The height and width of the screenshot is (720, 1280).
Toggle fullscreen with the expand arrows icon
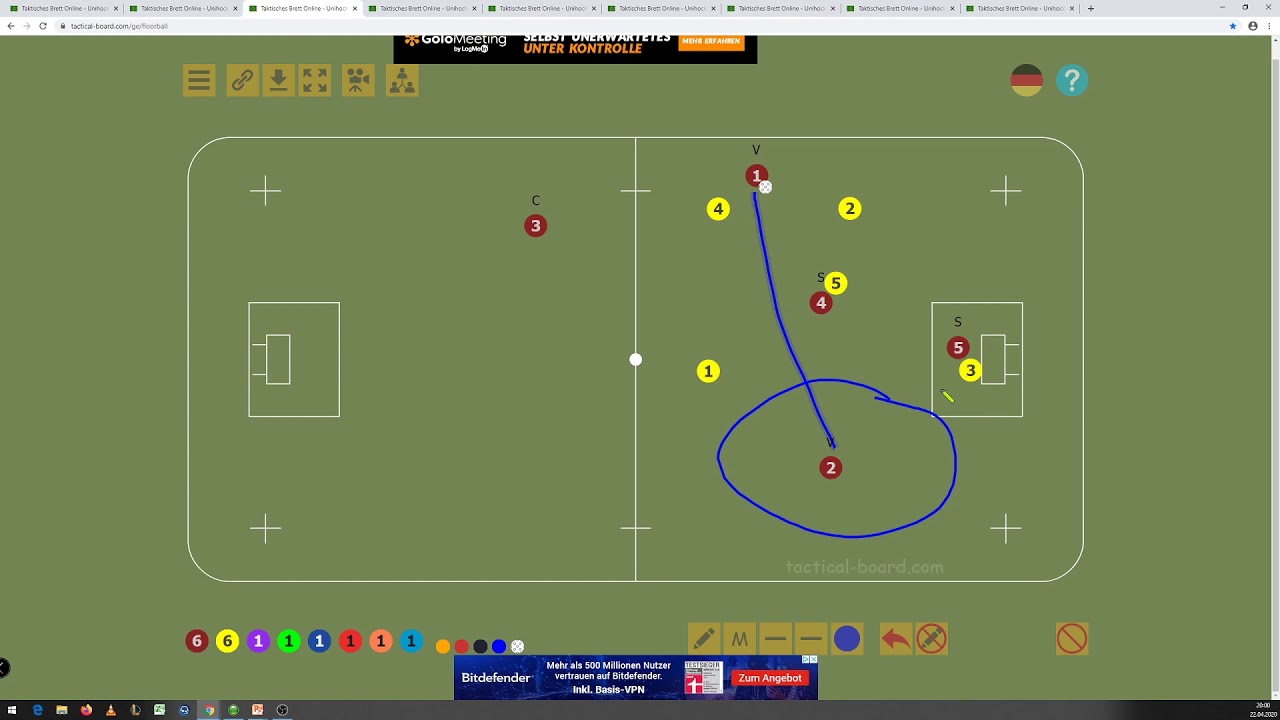coord(315,81)
